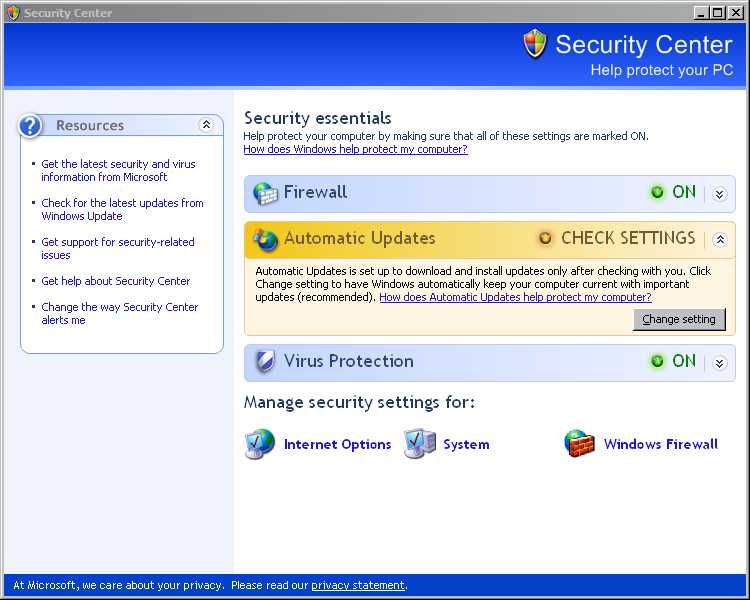Click the title bar shield icon
The height and width of the screenshot is (600, 750).
pyautogui.click(x=13, y=13)
